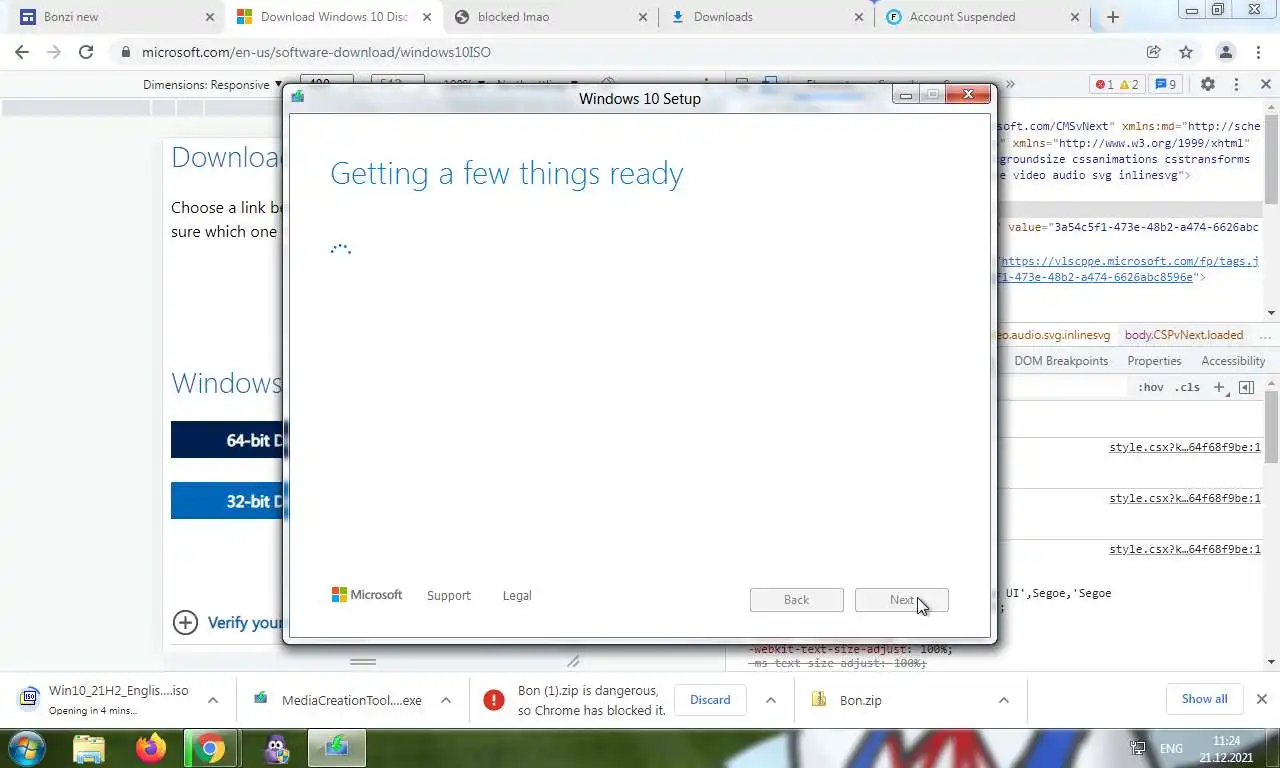The width and height of the screenshot is (1280, 768).
Task: Open the Dimensions: Responsive dropdown
Action: coord(212,84)
